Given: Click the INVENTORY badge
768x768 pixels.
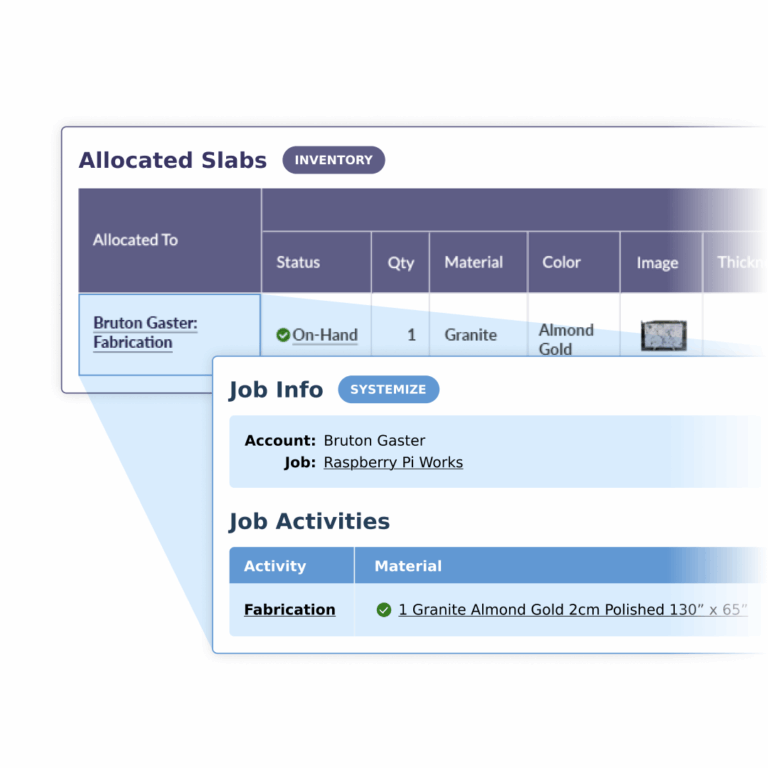Looking at the screenshot, I should tap(334, 160).
